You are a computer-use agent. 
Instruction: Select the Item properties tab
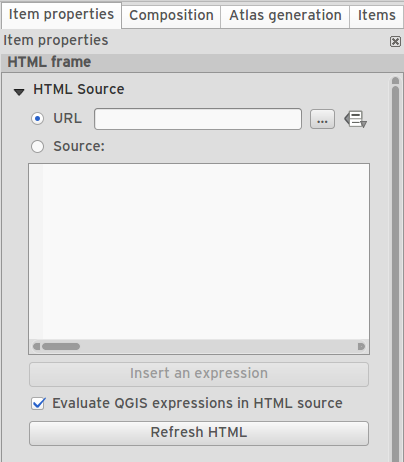point(61,15)
